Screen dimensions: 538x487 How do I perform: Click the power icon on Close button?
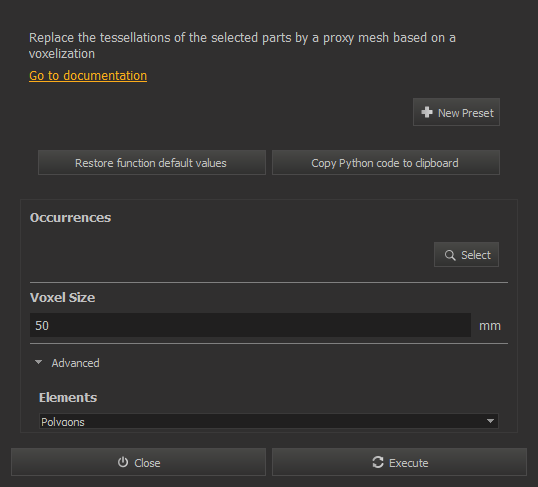(x=123, y=462)
